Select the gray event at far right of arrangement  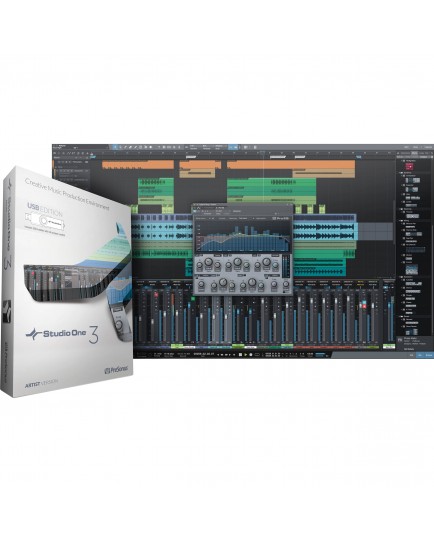(x=375, y=231)
